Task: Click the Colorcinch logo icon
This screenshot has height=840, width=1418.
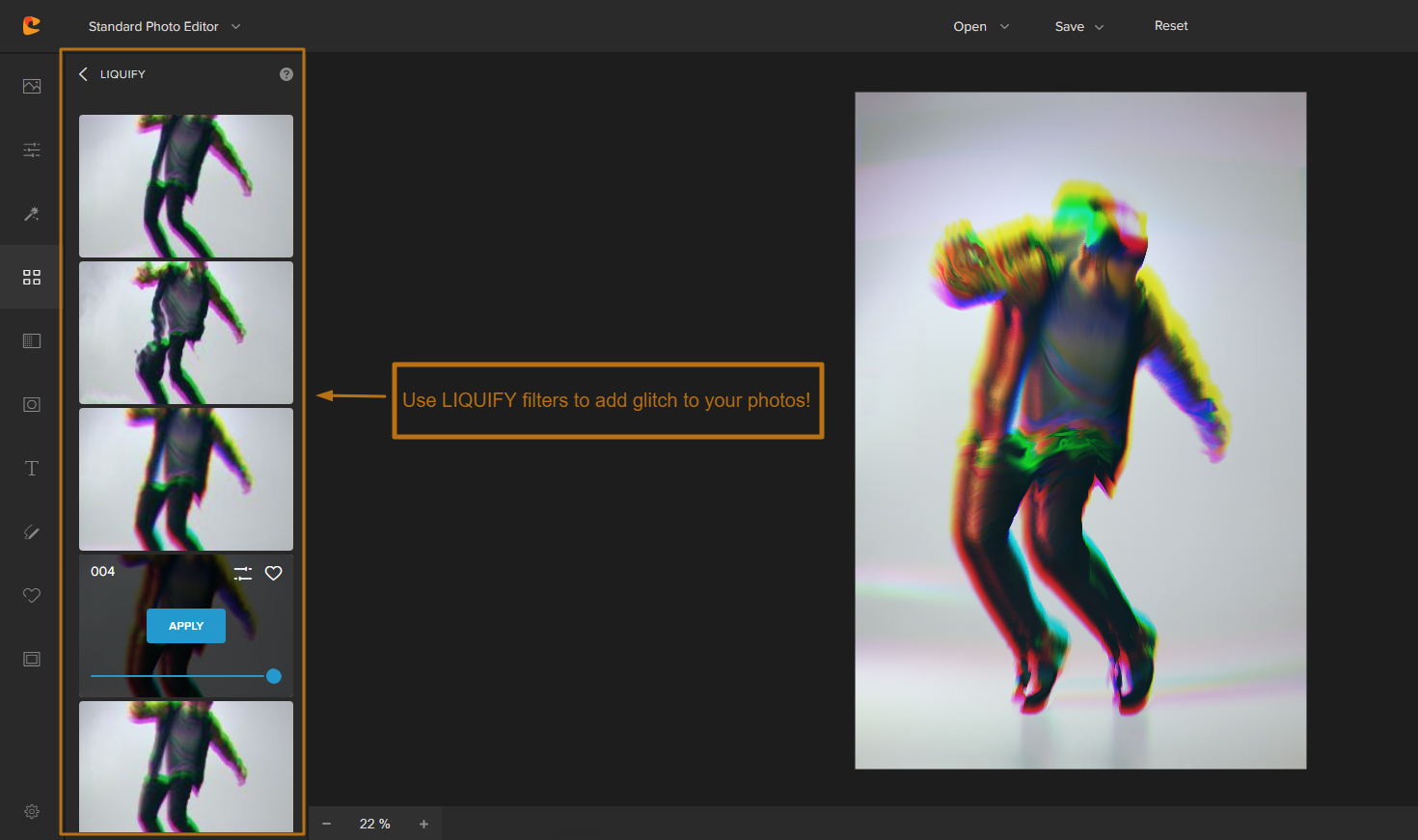Action: [x=32, y=26]
